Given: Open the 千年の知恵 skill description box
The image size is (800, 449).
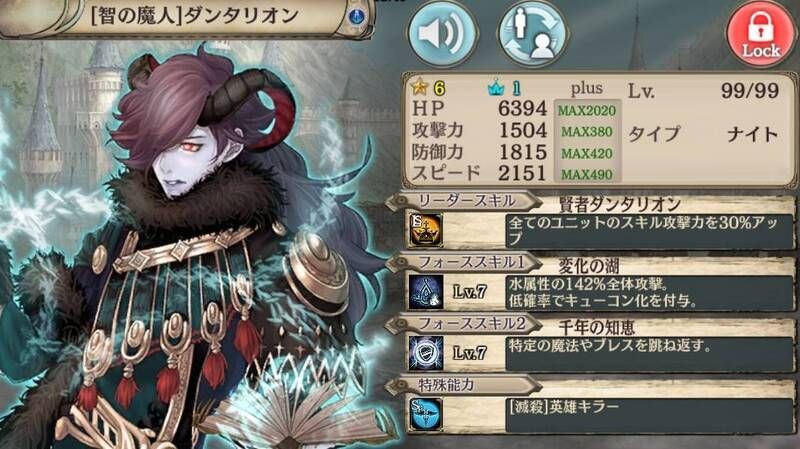Looking at the screenshot, I should tap(649, 353).
